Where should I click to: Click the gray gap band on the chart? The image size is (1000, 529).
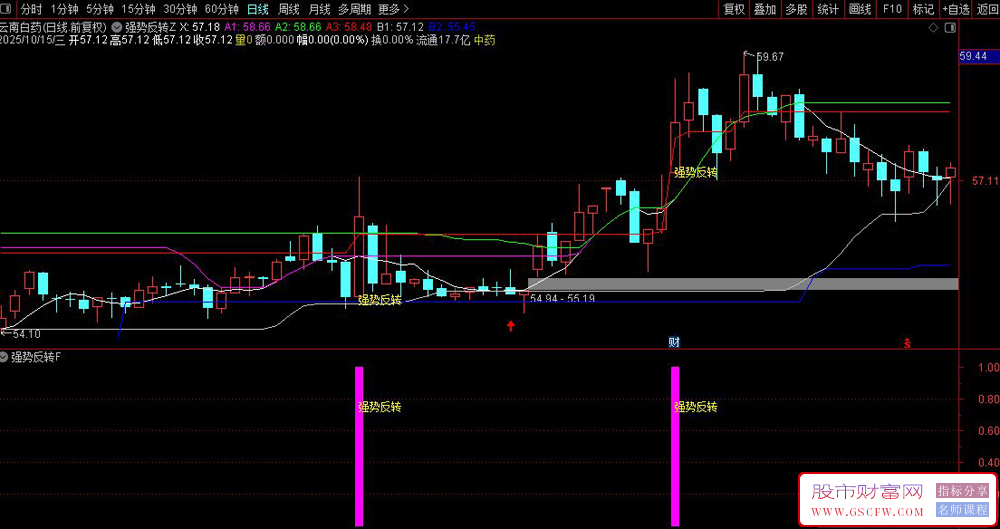[x=743, y=283]
